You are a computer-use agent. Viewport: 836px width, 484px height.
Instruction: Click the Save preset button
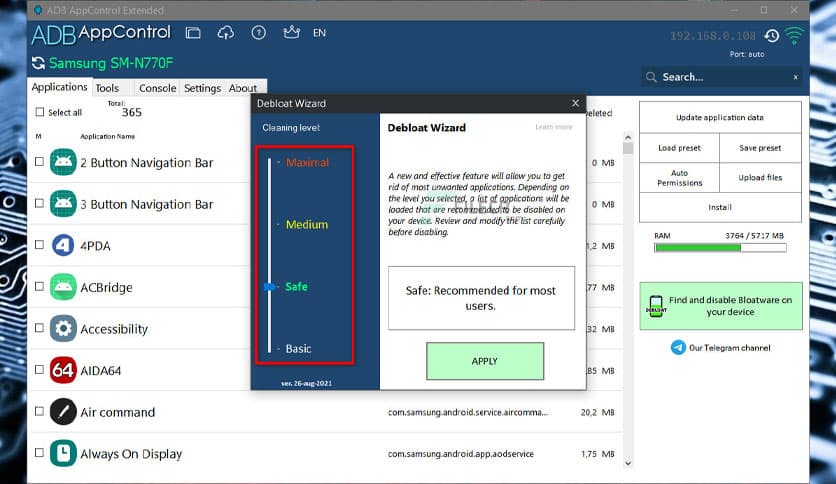tap(760, 148)
